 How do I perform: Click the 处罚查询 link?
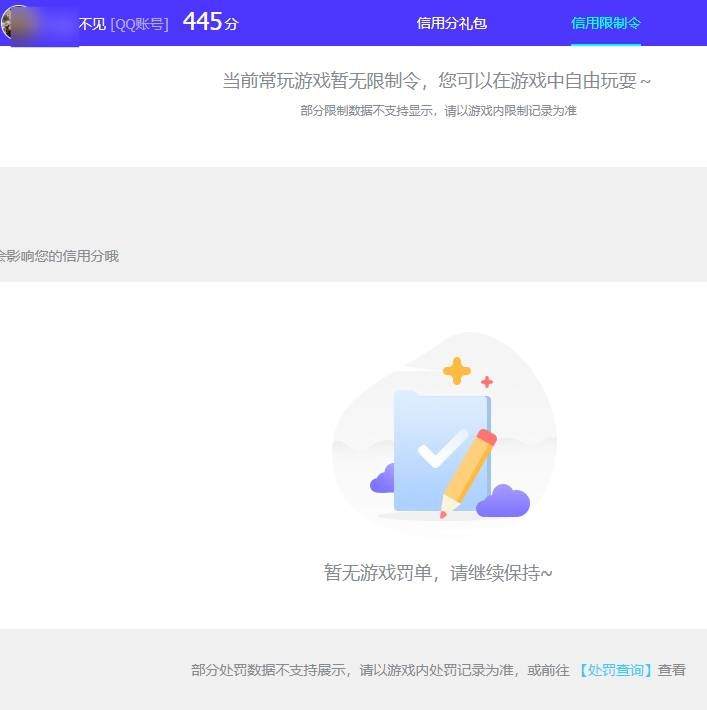(616, 670)
